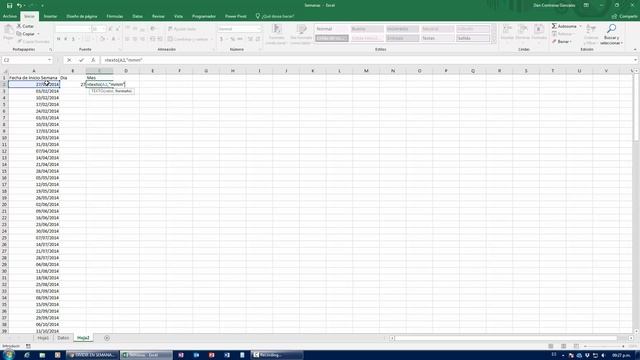Open the number format combo box
The image size is (640, 360).
click(239, 29)
